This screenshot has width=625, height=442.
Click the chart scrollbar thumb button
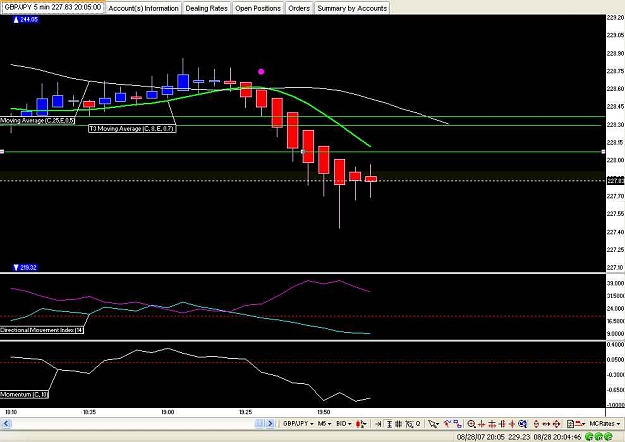(259, 424)
